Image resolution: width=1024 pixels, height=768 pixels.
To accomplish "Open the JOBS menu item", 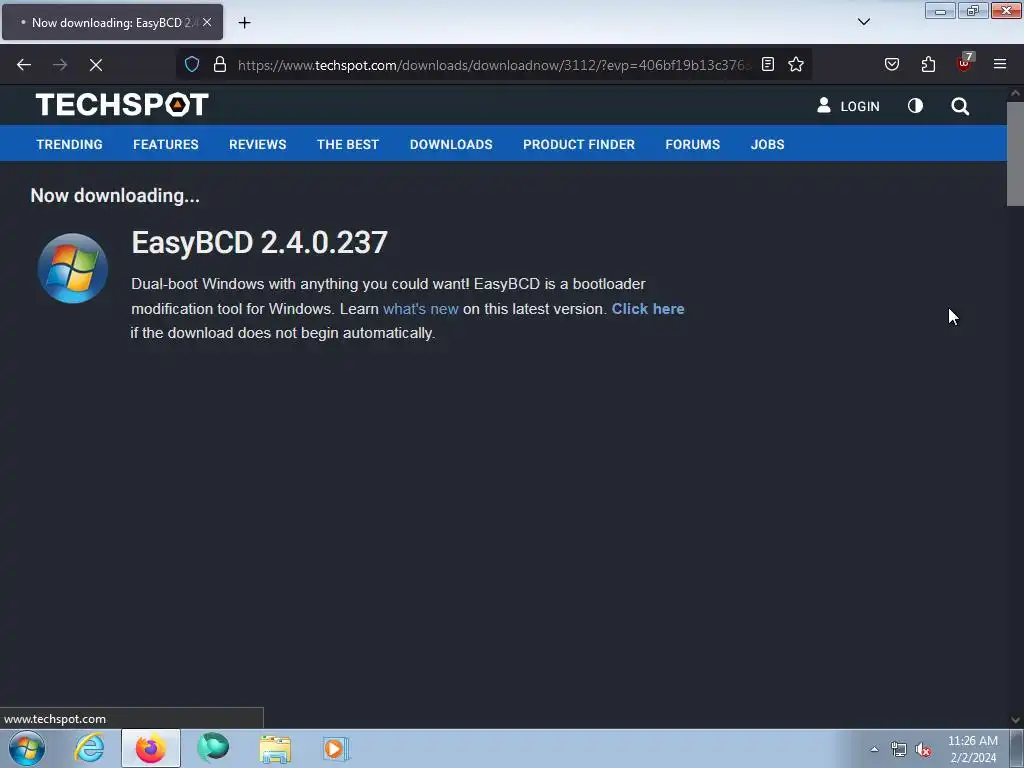I will point(767,144).
